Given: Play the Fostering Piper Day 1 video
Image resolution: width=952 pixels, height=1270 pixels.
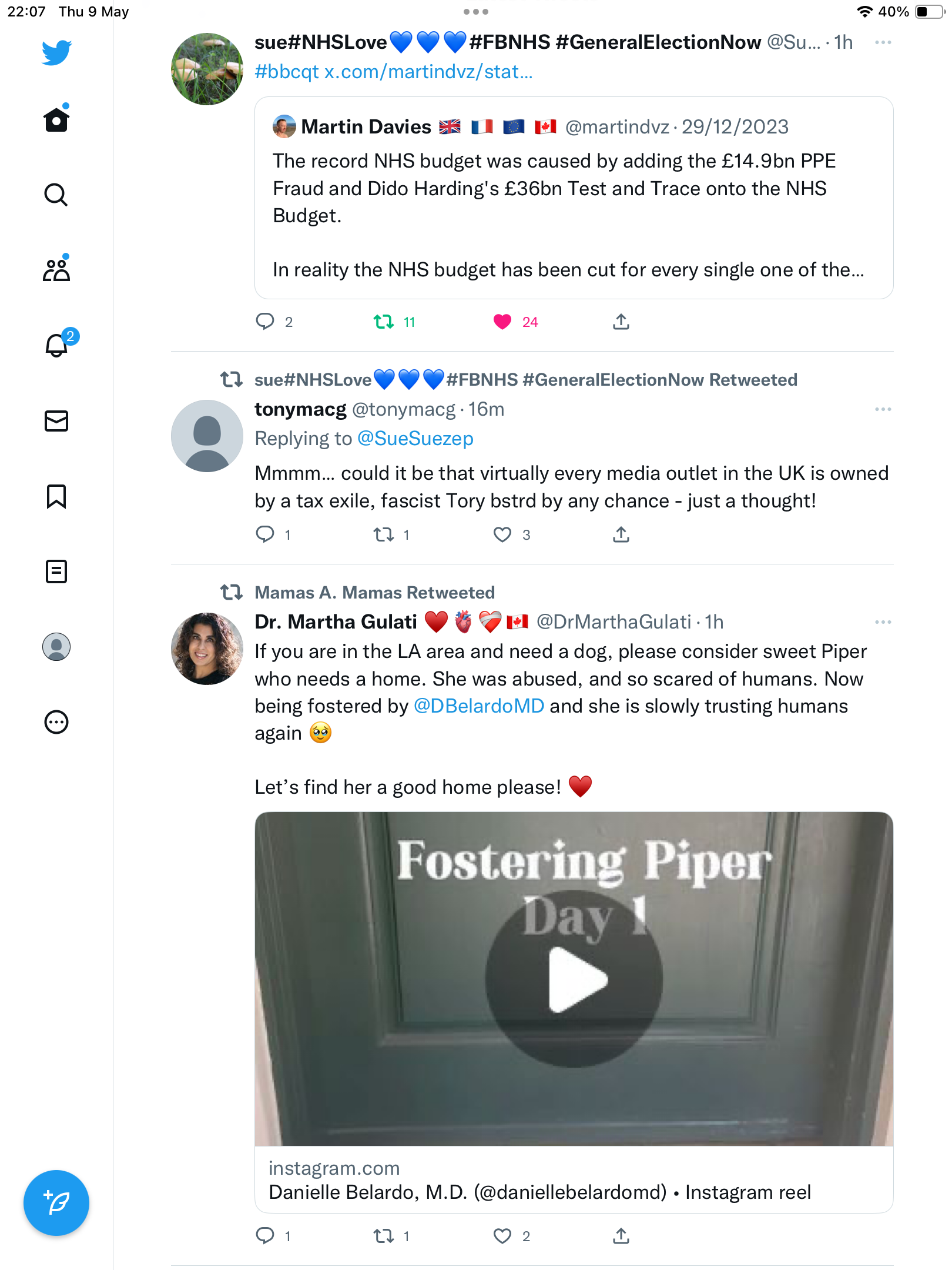Looking at the screenshot, I should coord(574,979).
